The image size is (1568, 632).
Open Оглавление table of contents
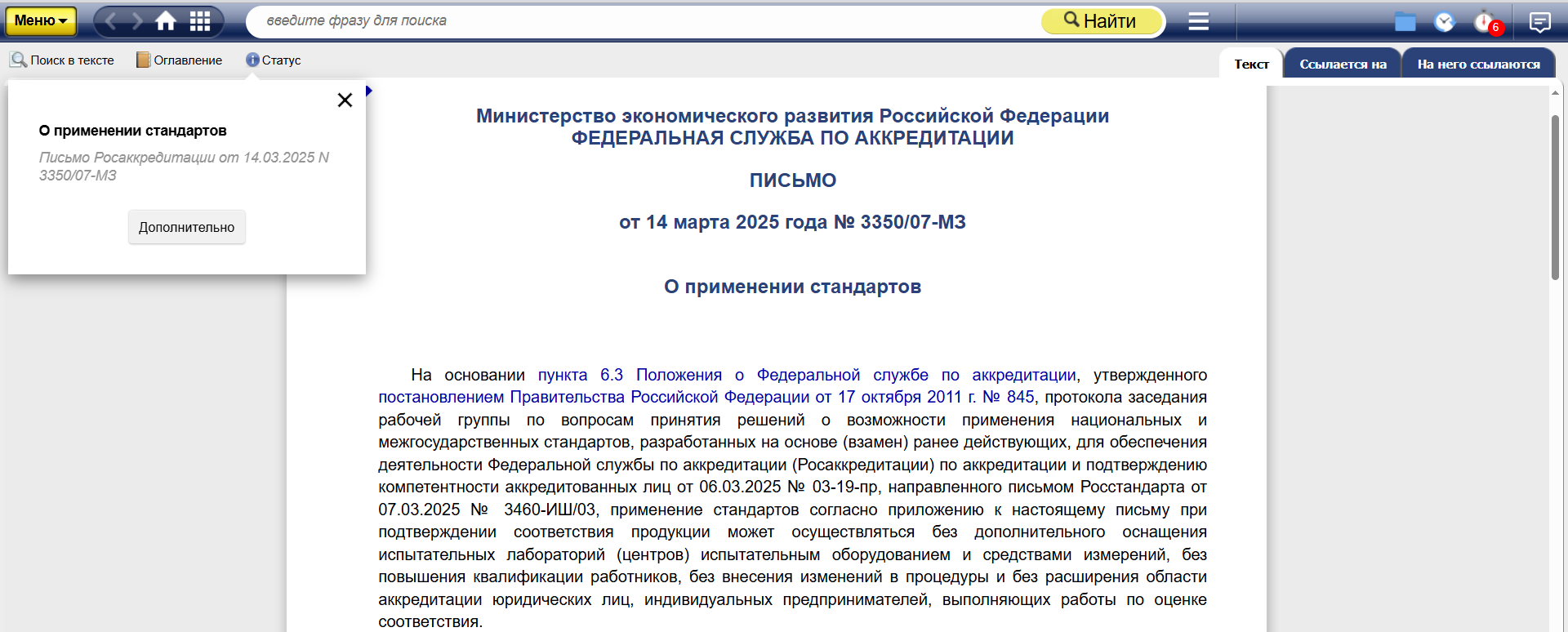click(x=179, y=60)
